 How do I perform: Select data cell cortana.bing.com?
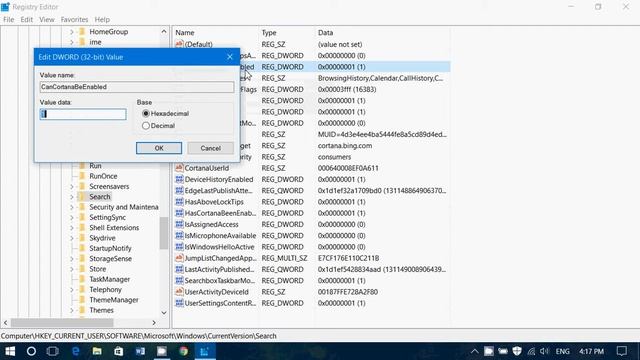coord(345,146)
